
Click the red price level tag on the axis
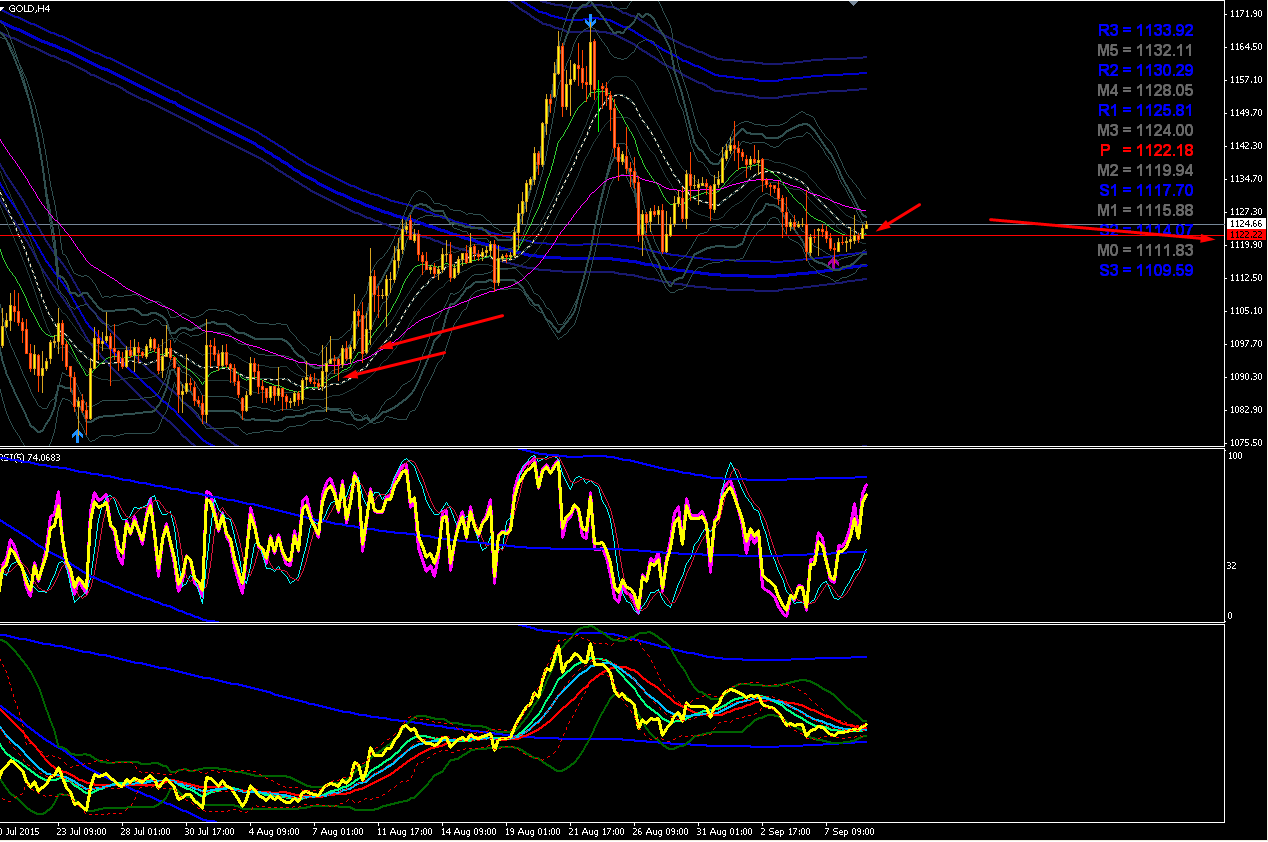[1246, 234]
